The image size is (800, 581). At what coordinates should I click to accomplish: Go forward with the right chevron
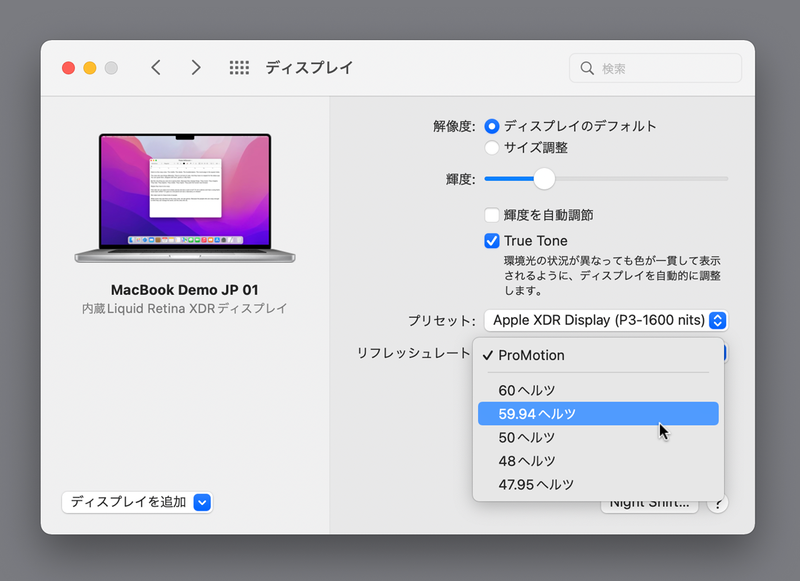tap(196, 67)
